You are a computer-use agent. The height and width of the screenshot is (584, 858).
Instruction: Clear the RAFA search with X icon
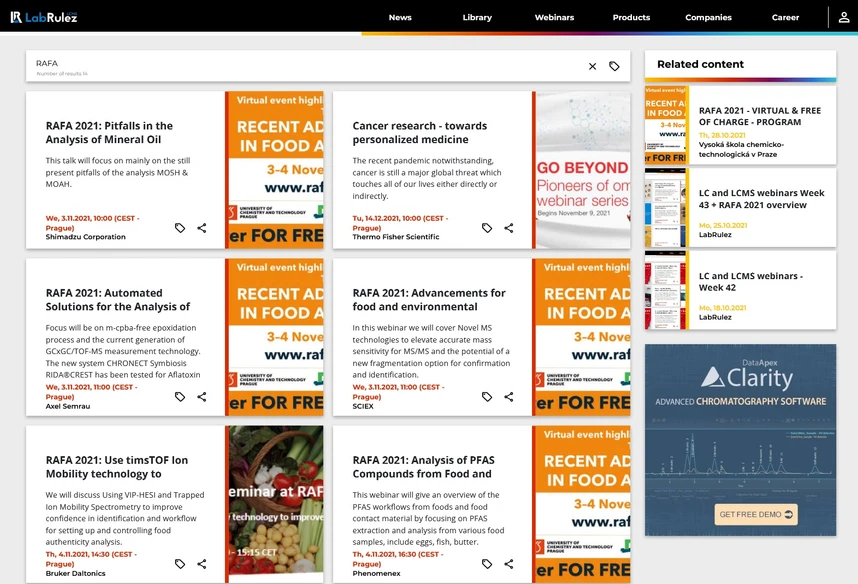593,66
